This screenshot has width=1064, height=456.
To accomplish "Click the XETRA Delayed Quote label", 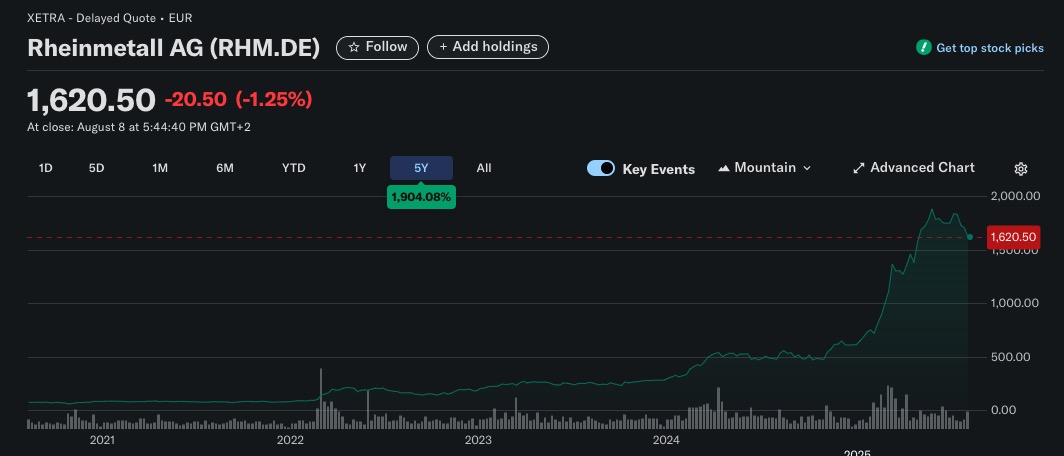I will click(109, 18).
